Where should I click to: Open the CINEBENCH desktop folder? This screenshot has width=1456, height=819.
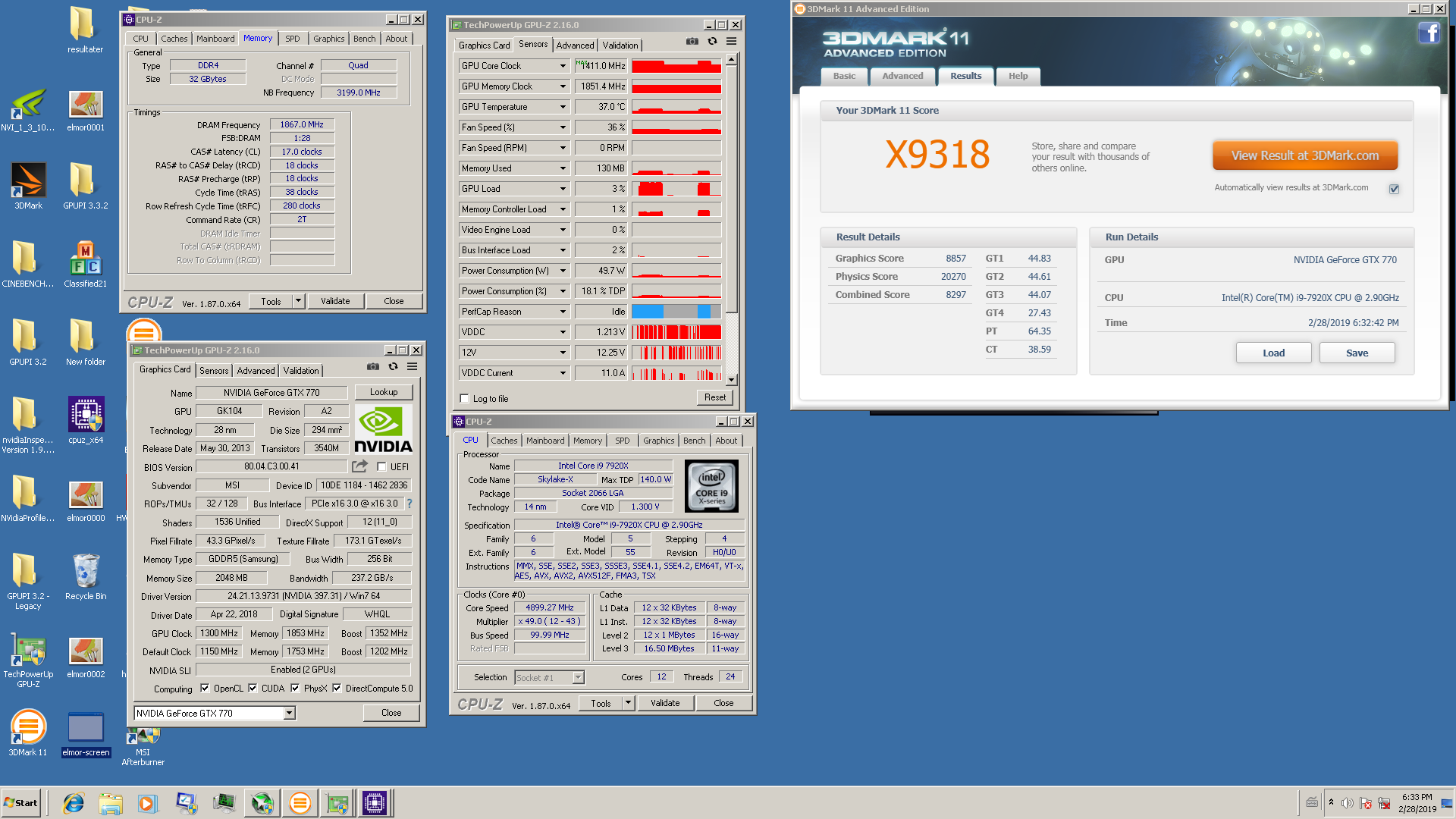click(x=28, y=265)
